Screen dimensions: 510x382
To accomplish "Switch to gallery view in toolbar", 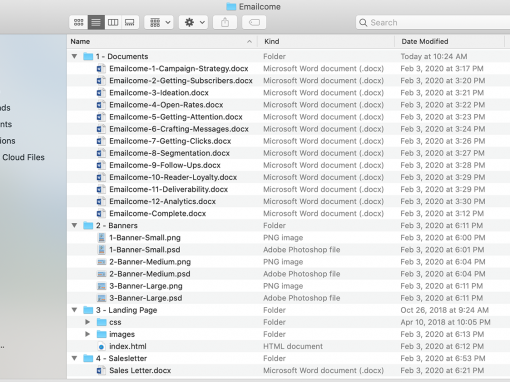I will [130, 23].
